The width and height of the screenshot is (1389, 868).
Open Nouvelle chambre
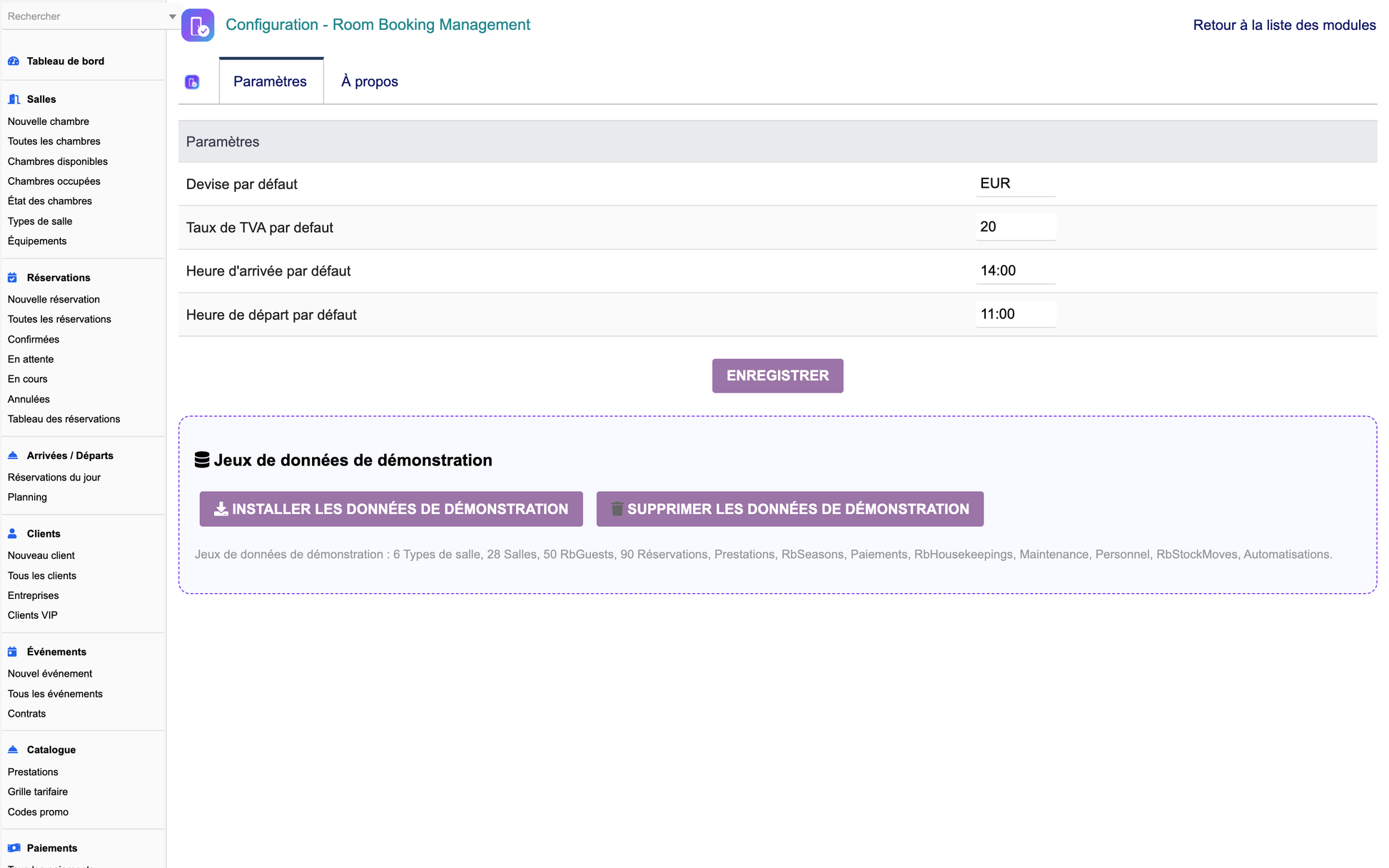point(49,121)
